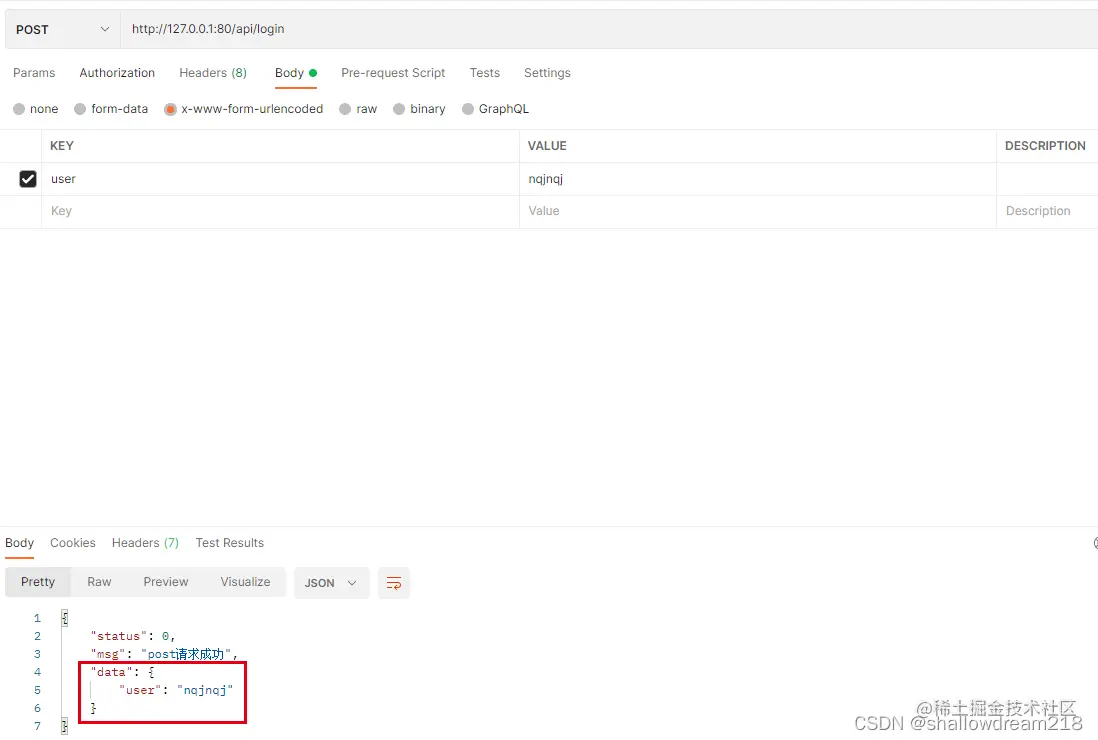Click the empty Key placeholder field
The width and height of the screenshot is (1098, 740).
pos(280,211)
